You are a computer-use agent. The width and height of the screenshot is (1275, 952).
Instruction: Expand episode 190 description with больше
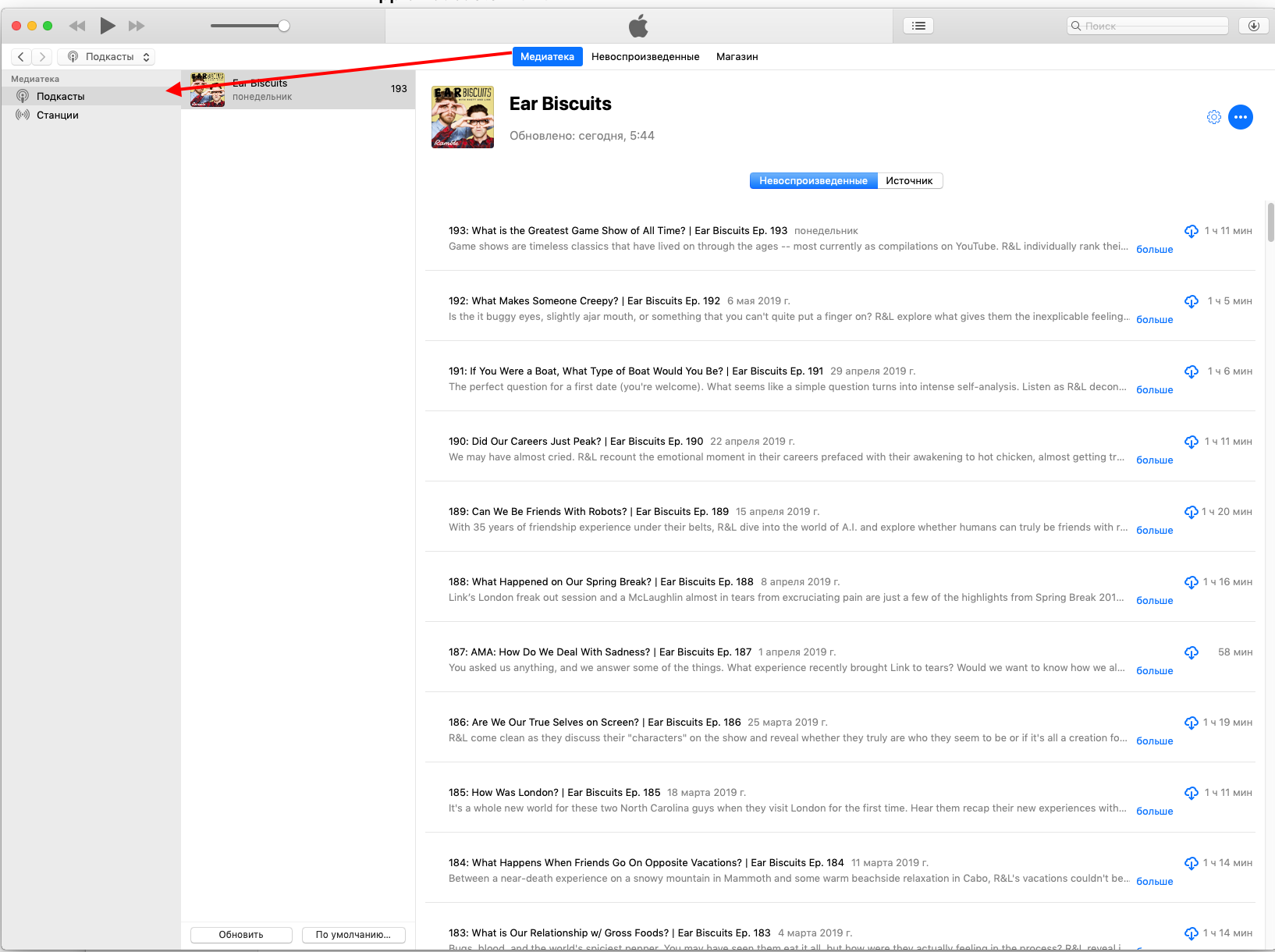pyautogui.click(x=1155, y=460)
